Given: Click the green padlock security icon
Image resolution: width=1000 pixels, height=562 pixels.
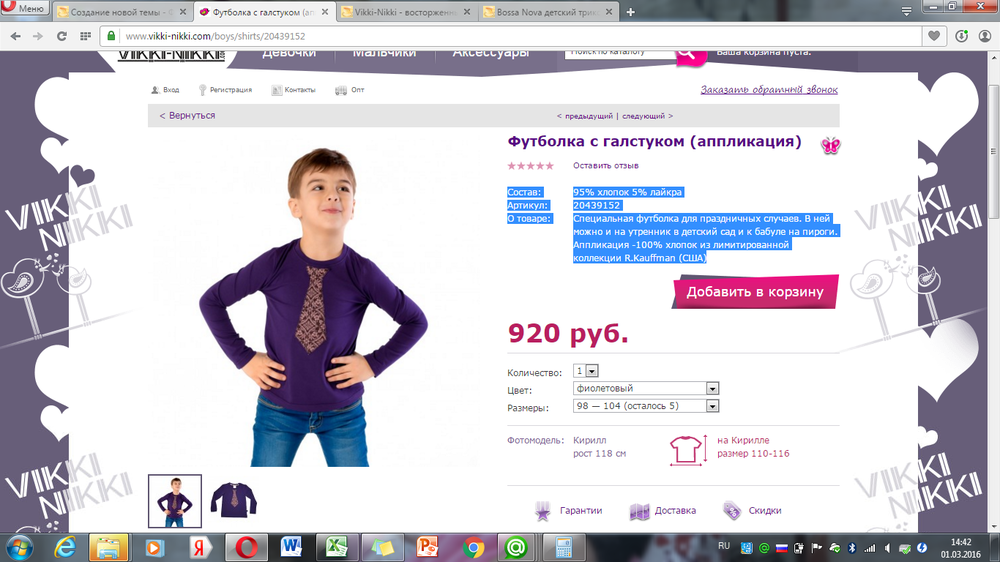Looking at the screenshot, I should (x=111, y=36).
